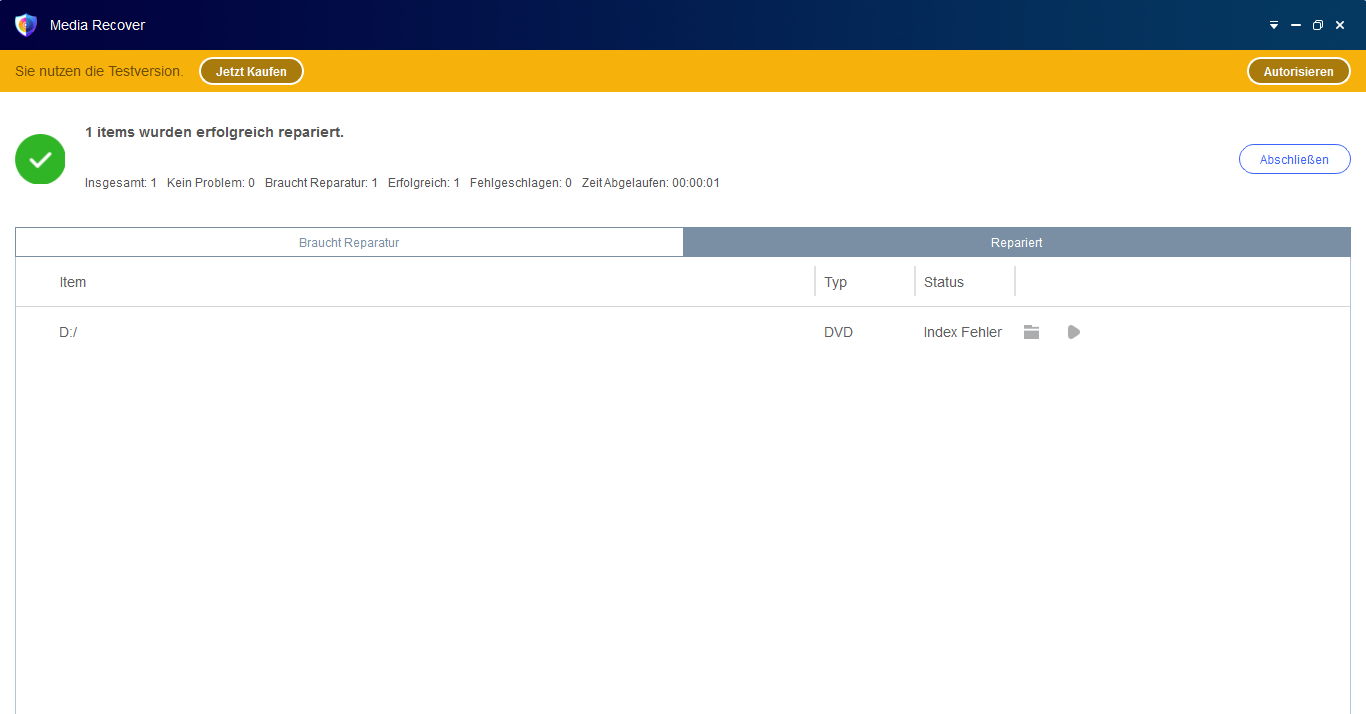Viewport: 1366px width, 714px height.
Task: Click the Autorisieren button
Action: pos(1298,72)
